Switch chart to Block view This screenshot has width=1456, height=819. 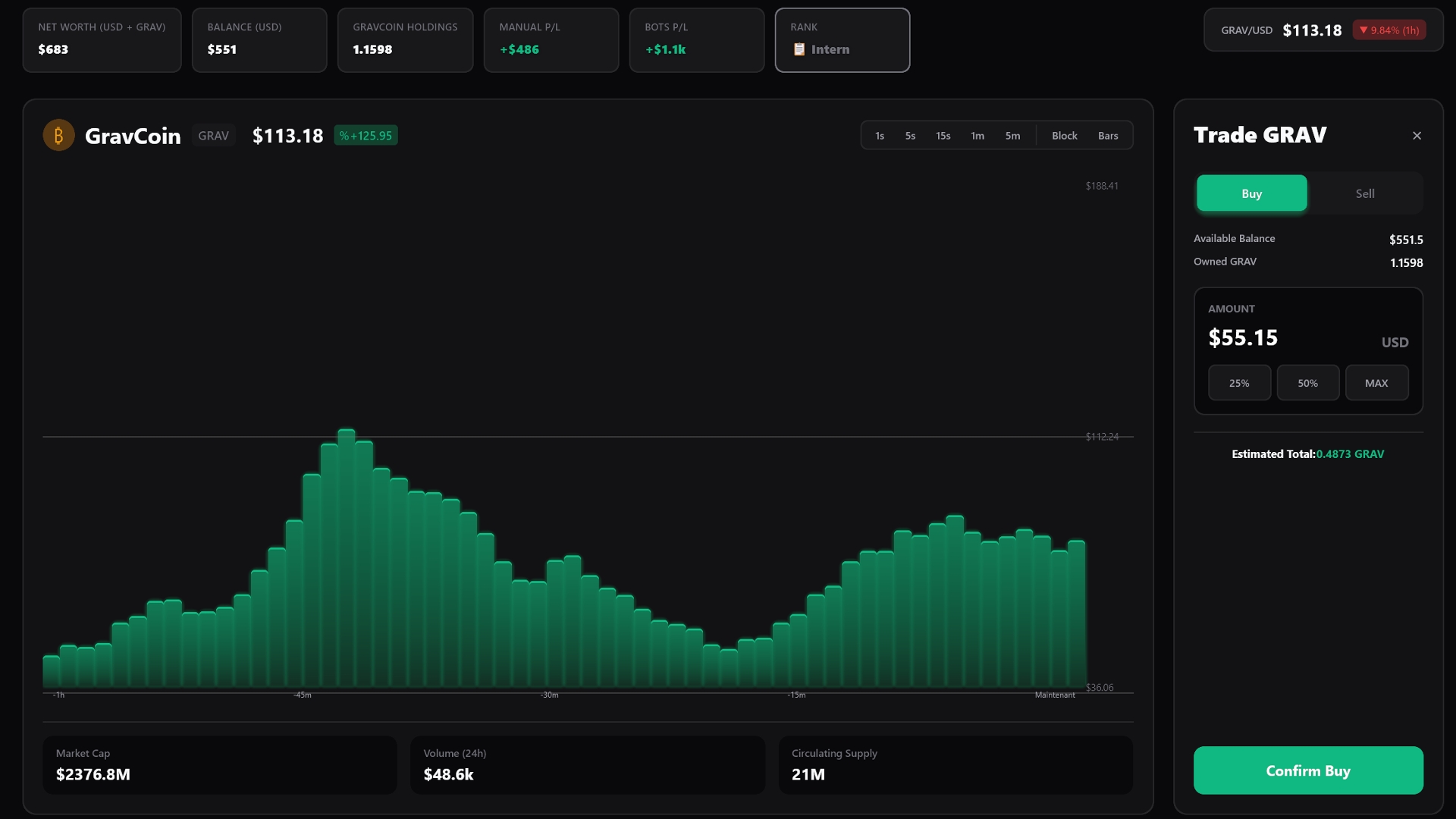1064,136
